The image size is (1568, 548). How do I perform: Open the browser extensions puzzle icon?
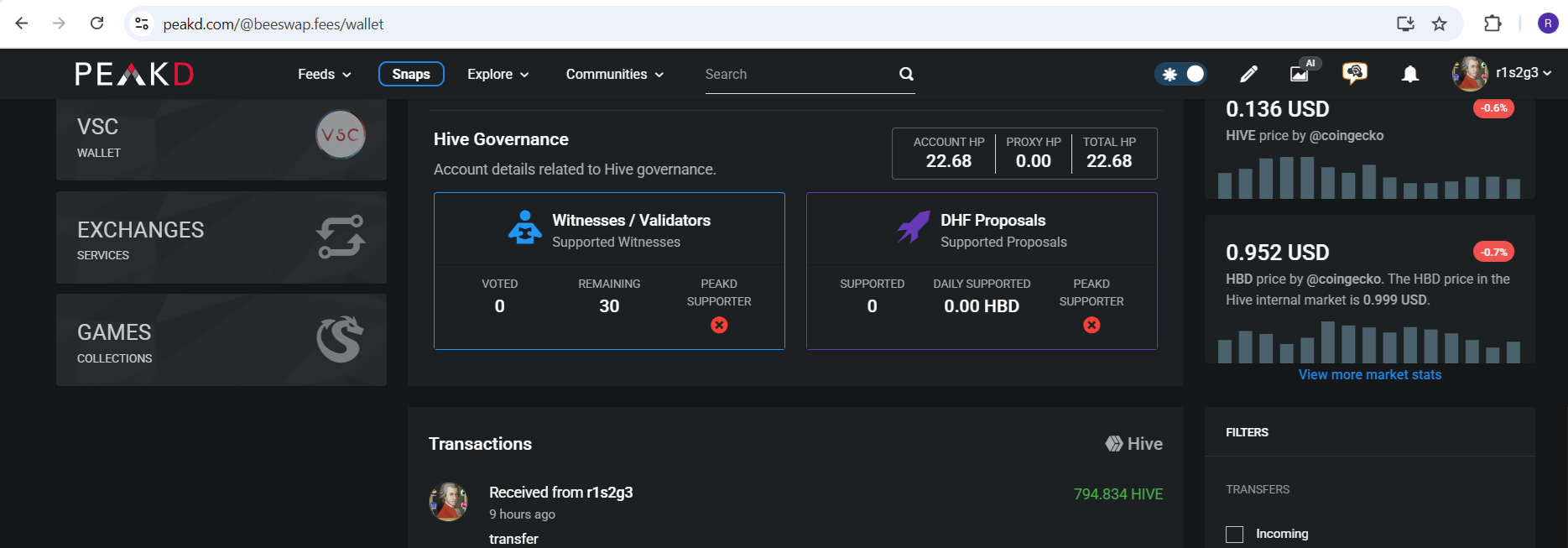pos(1492,23)
